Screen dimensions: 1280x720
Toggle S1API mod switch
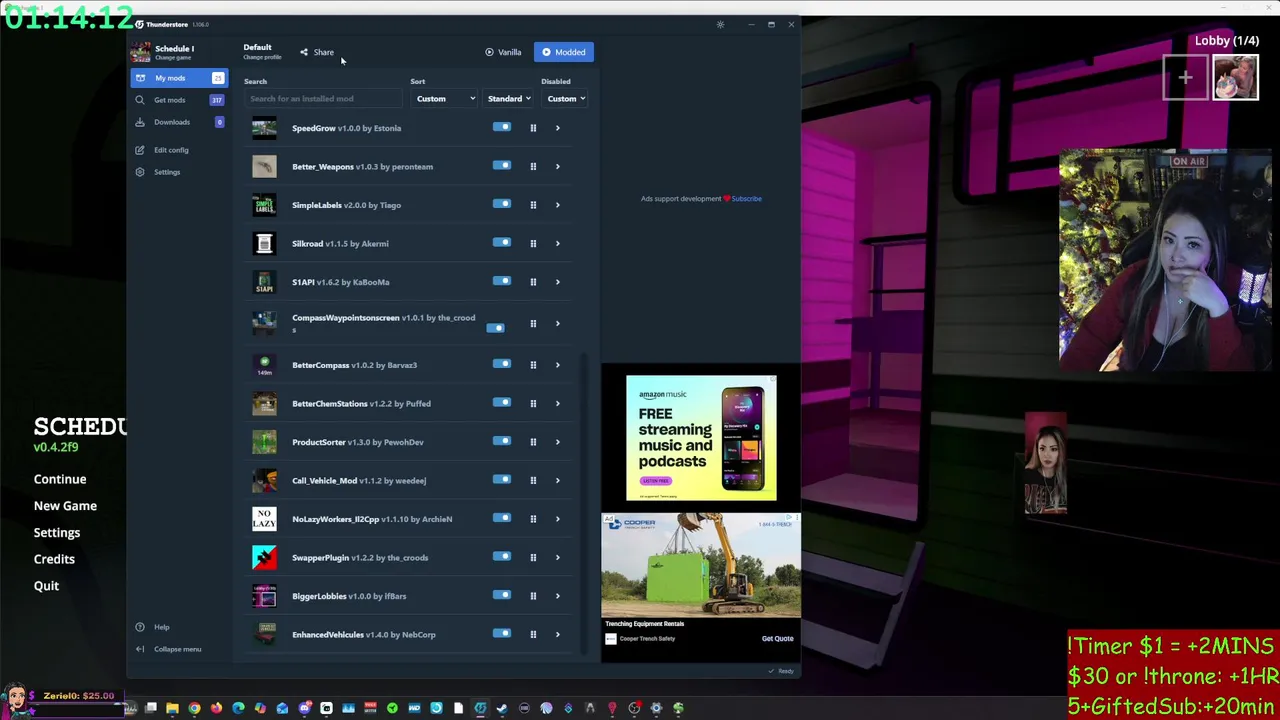coord(501,281)
